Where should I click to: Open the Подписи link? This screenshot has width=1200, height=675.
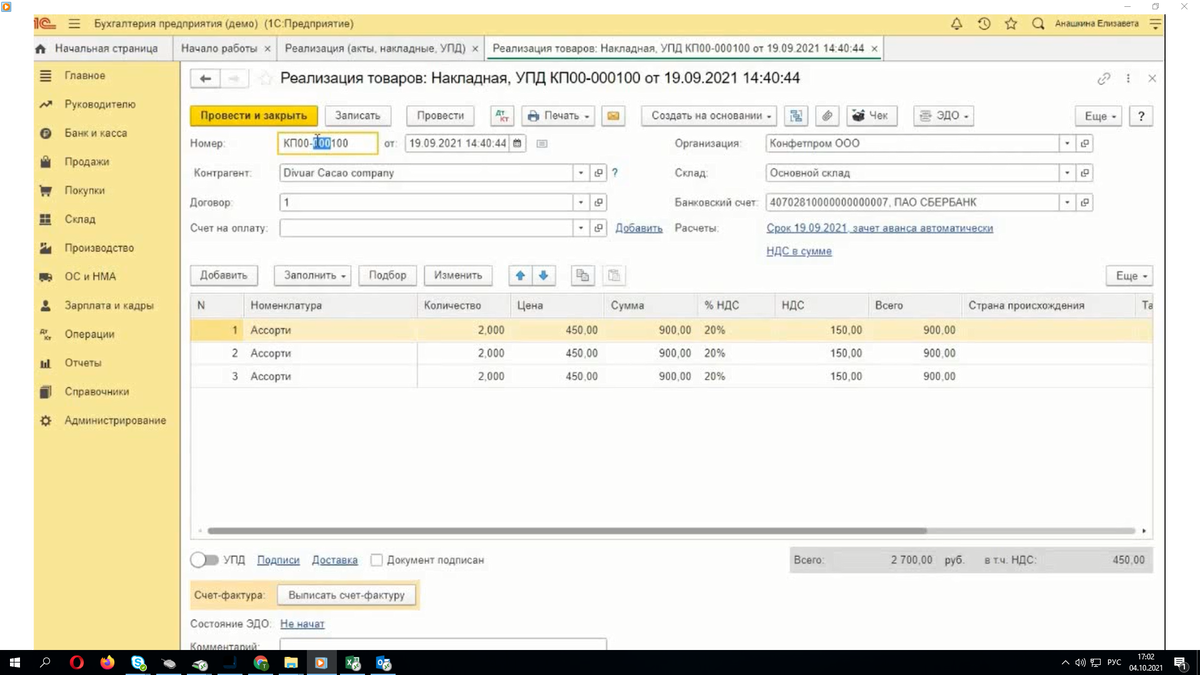coord(278,560)
